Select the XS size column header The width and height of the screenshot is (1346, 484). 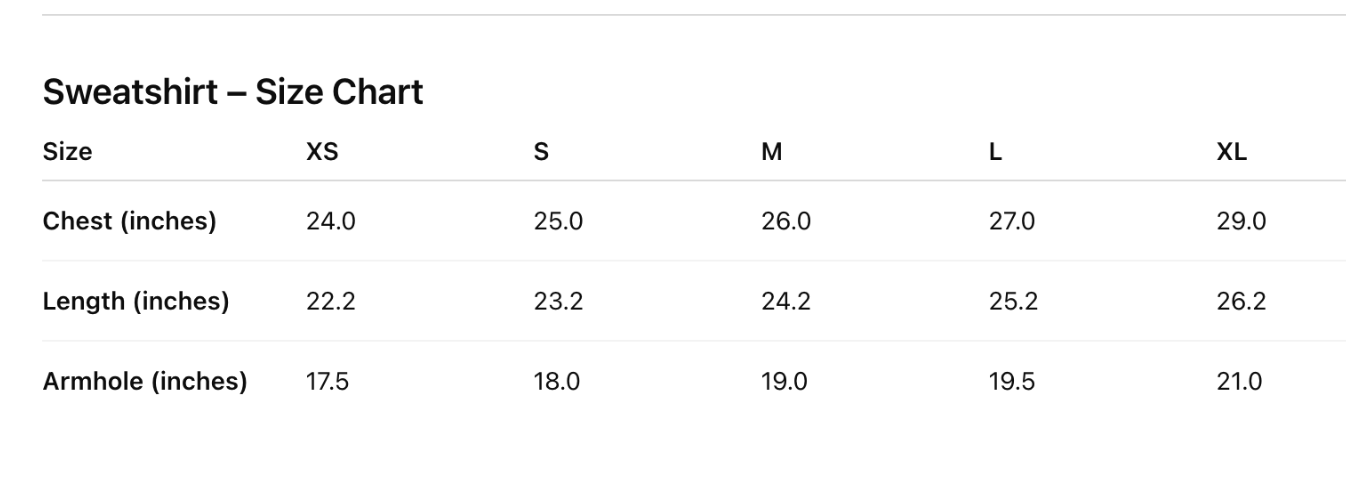[x=322, y=152]
